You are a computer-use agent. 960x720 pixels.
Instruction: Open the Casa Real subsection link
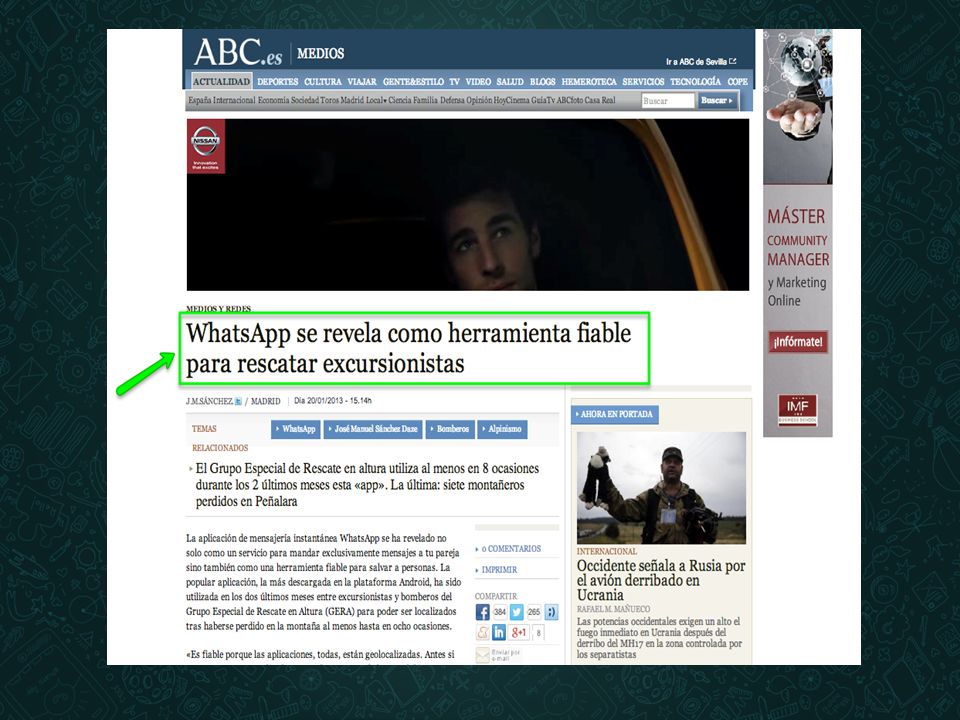(x=600, y=100)
